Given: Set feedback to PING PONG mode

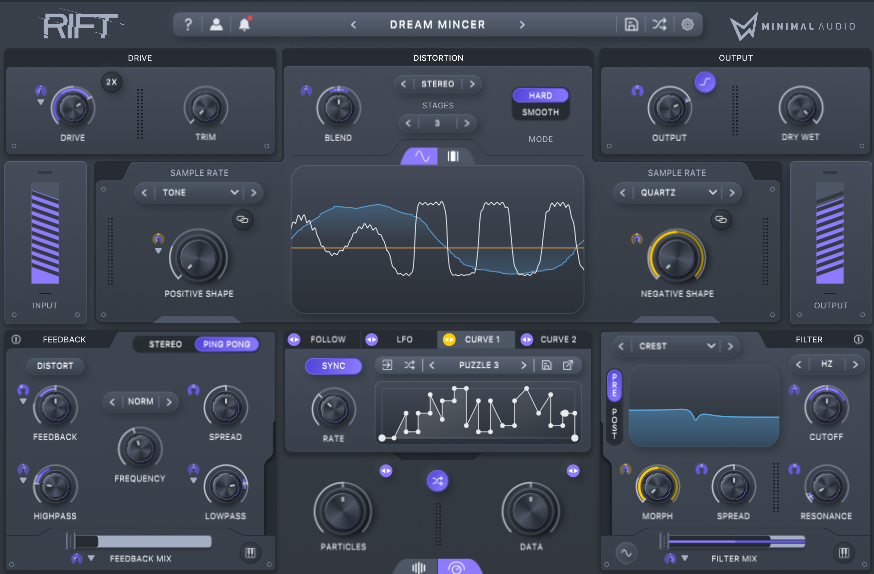Looking at the screenshot, I should (226, 344).
